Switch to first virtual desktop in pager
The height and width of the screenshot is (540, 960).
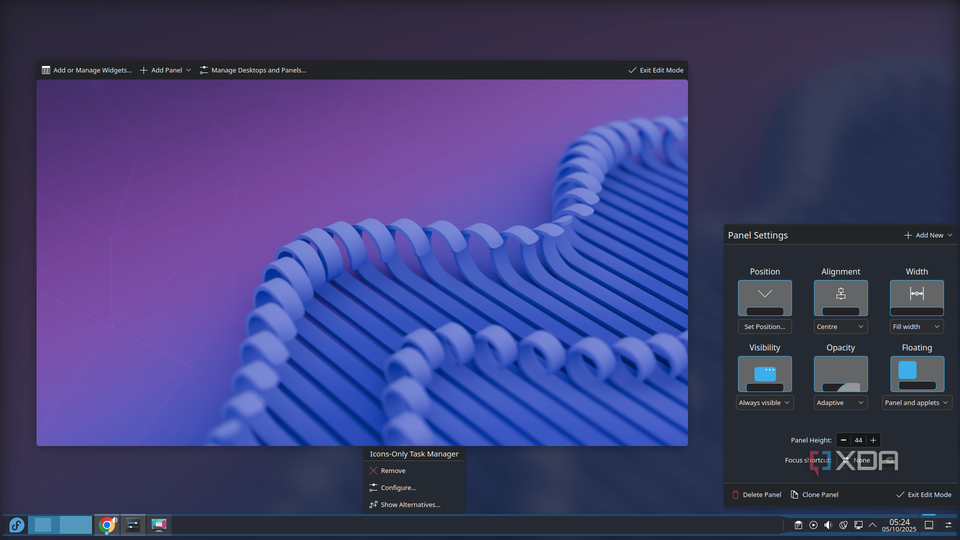click(43, 525)
